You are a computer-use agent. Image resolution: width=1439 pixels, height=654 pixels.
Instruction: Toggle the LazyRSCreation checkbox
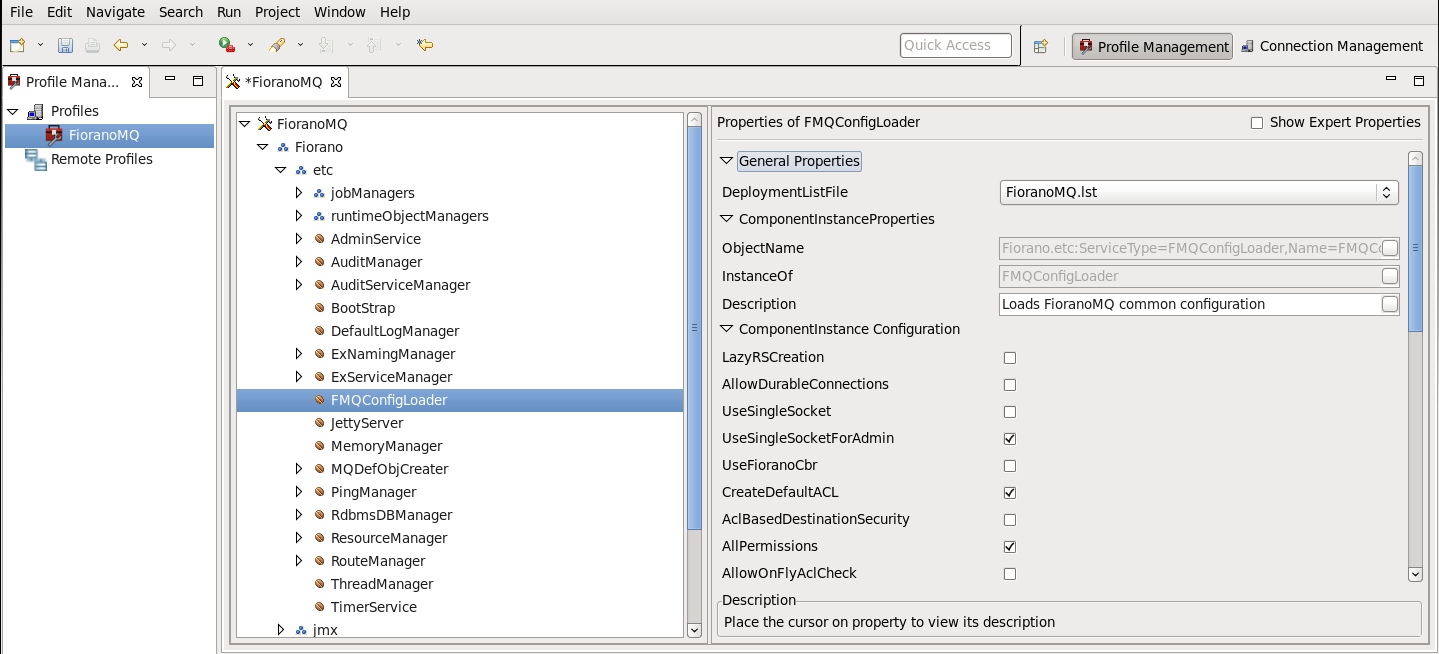(1010, 358)
